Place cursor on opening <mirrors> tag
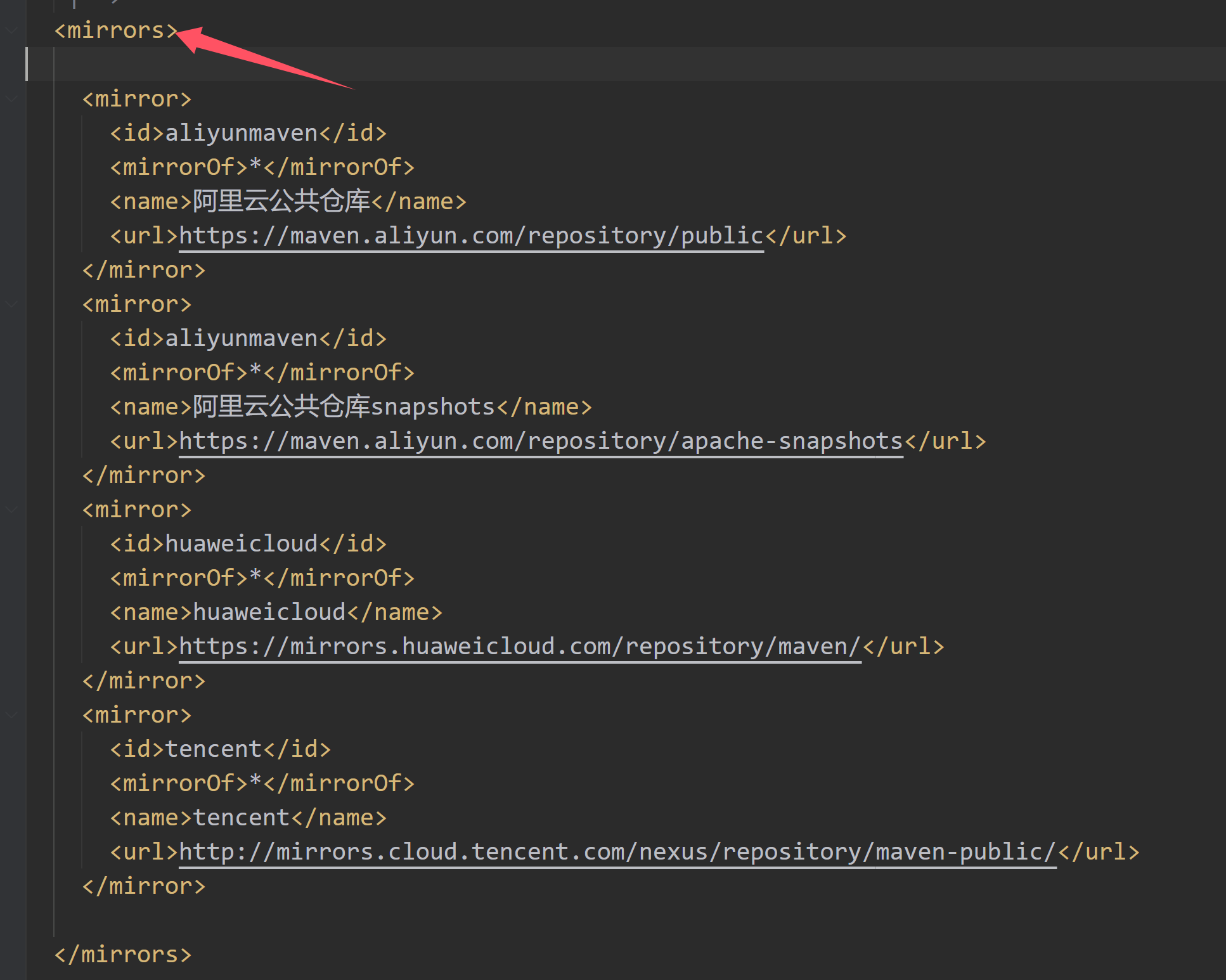Image resolution: width=1226 pixels, height=980 pixels. (x=115, y=30)
